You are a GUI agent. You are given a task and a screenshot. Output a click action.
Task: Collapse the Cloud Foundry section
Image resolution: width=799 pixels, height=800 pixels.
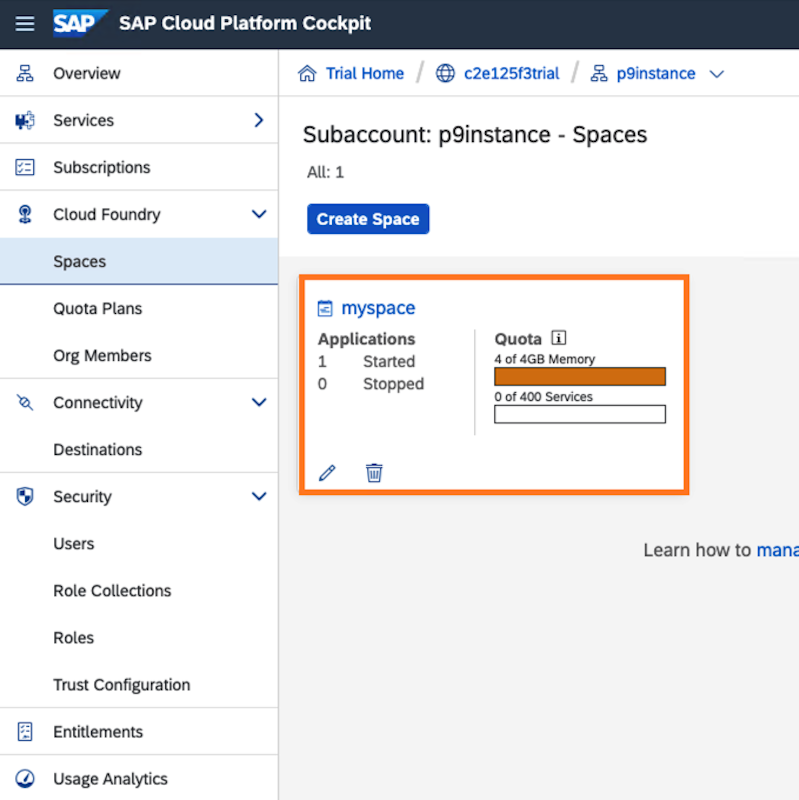(259, 214)
